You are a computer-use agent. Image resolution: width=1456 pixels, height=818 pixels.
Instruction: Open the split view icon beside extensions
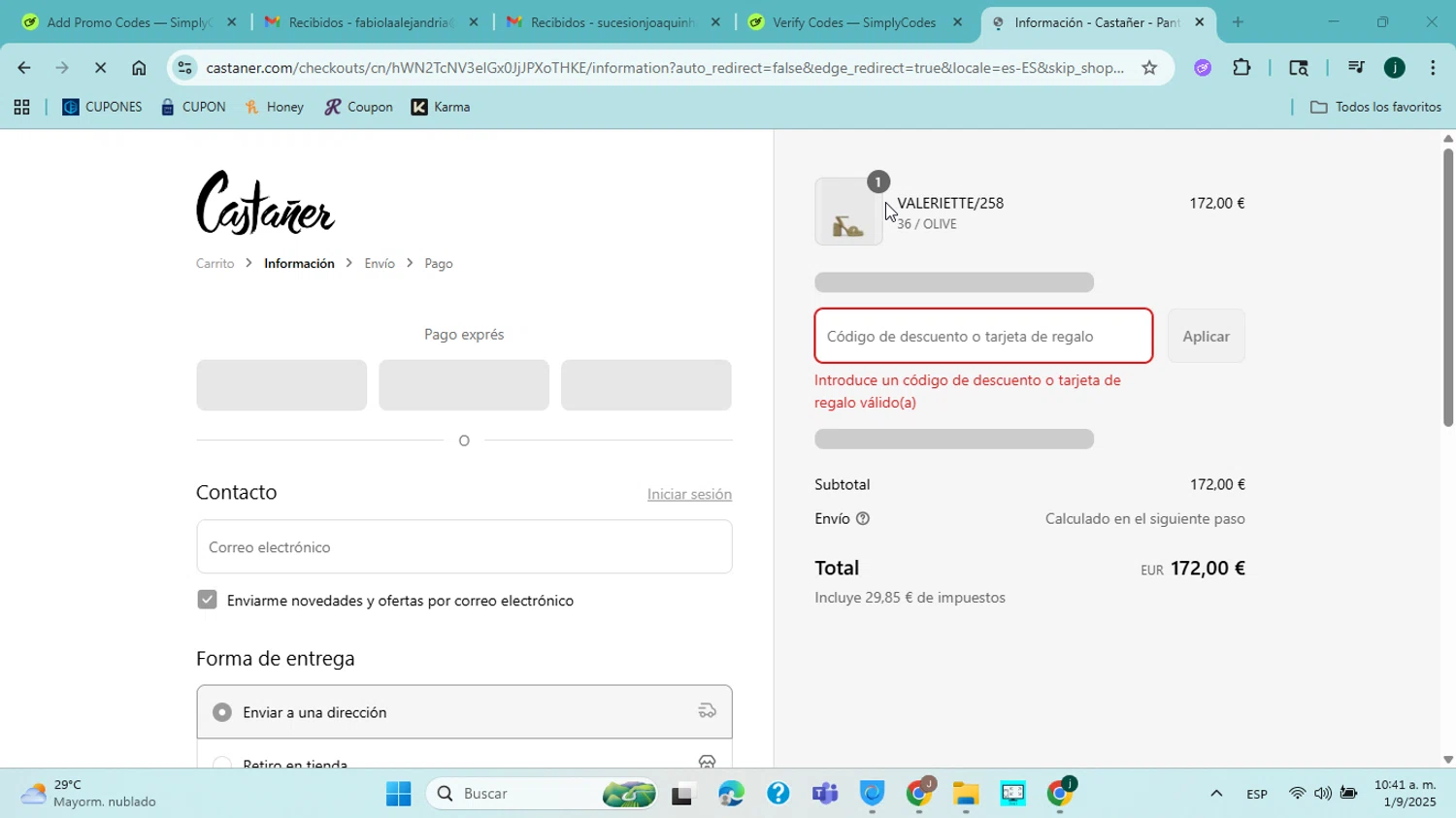[1298, 68]
